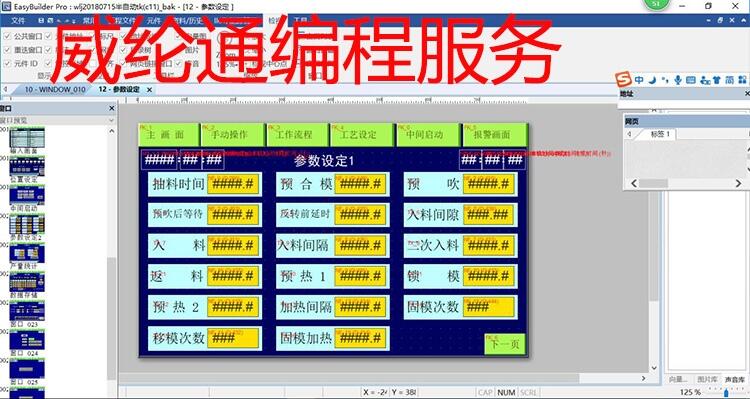Image resolution: width=750 pixels, height=399 pixels.
Task: Click the Sogou microphone voice input icon
Action: tap(678, 80)
